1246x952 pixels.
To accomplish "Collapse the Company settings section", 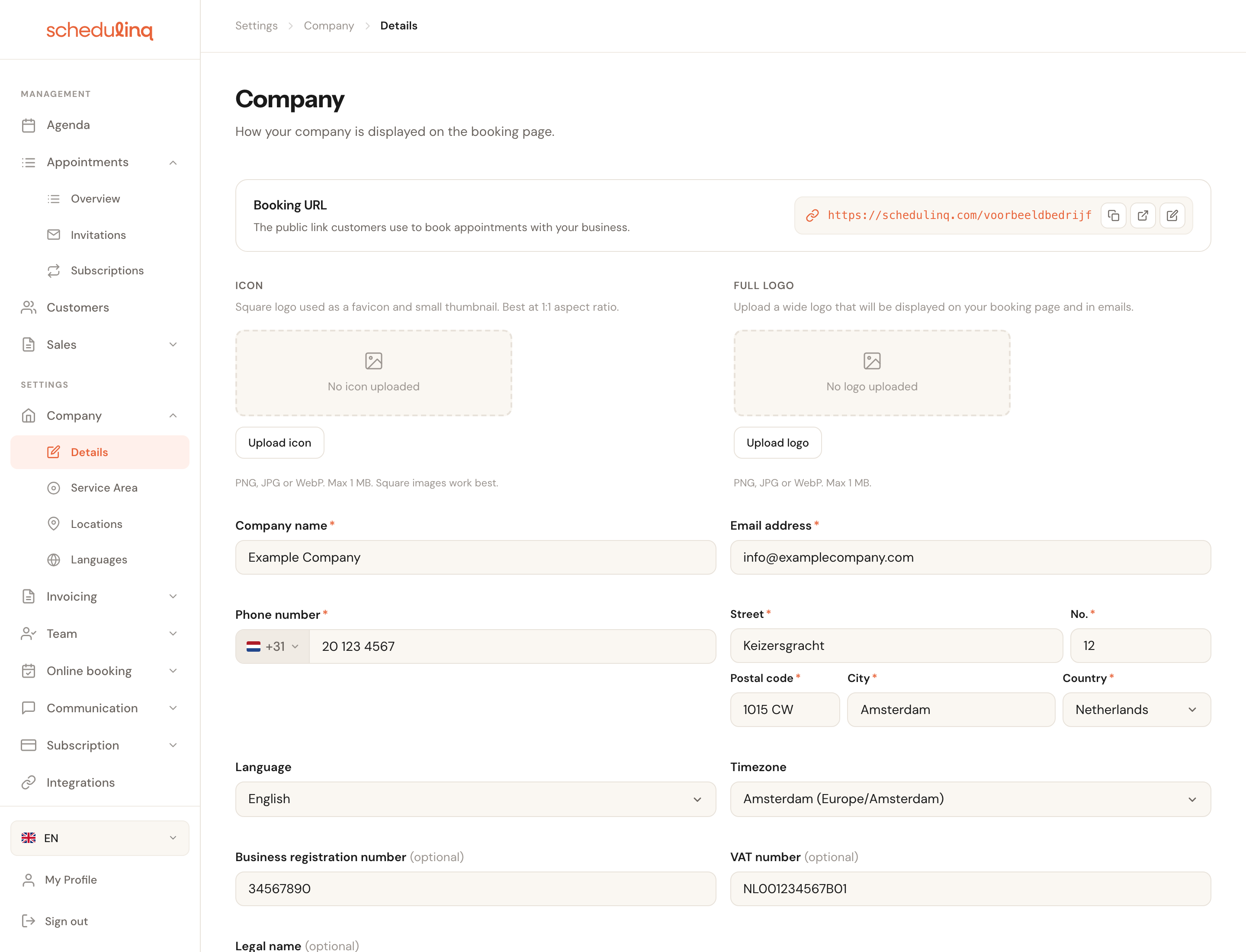I will pyautogui.click(x=173, y=416).
